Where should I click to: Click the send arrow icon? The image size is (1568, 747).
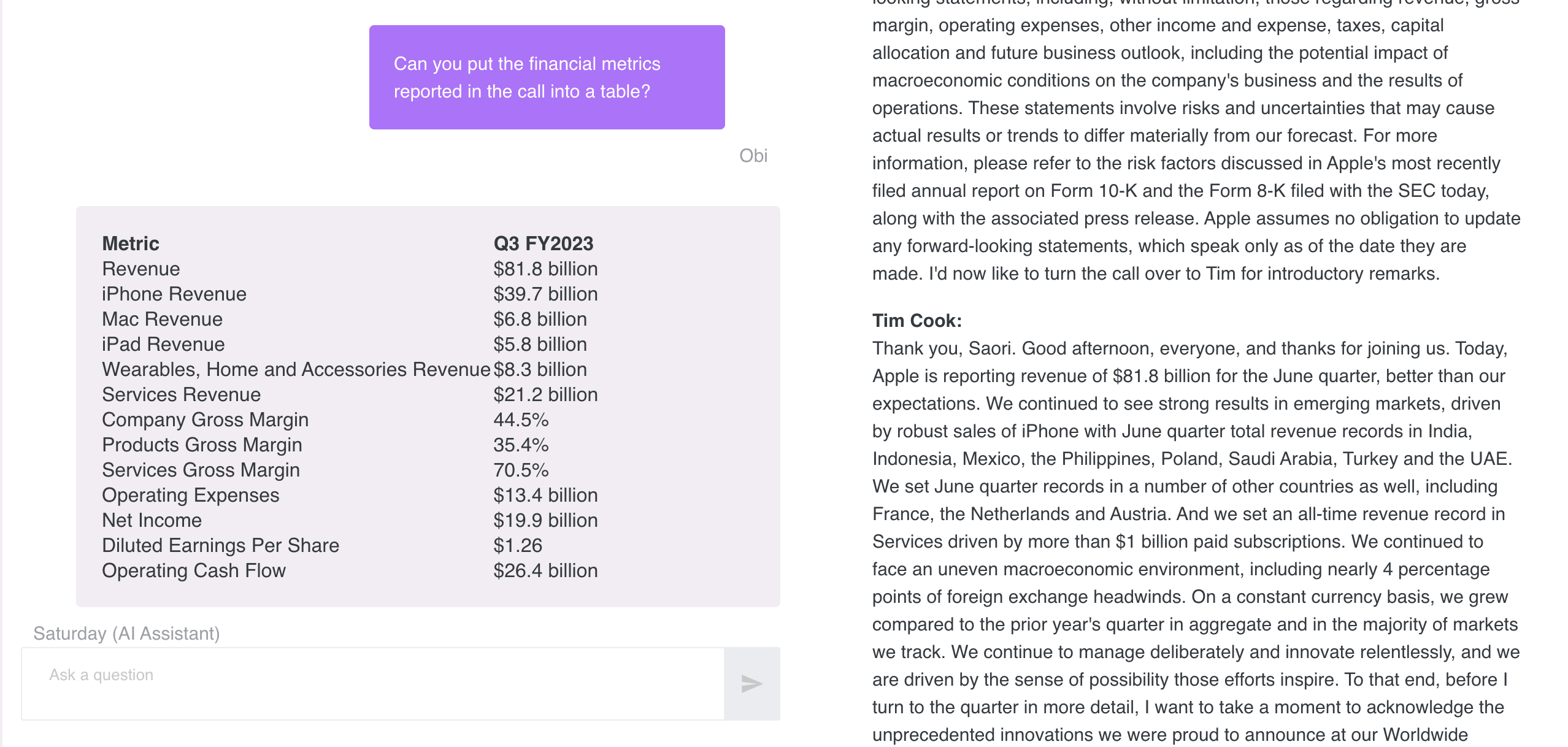coord(751,683)
